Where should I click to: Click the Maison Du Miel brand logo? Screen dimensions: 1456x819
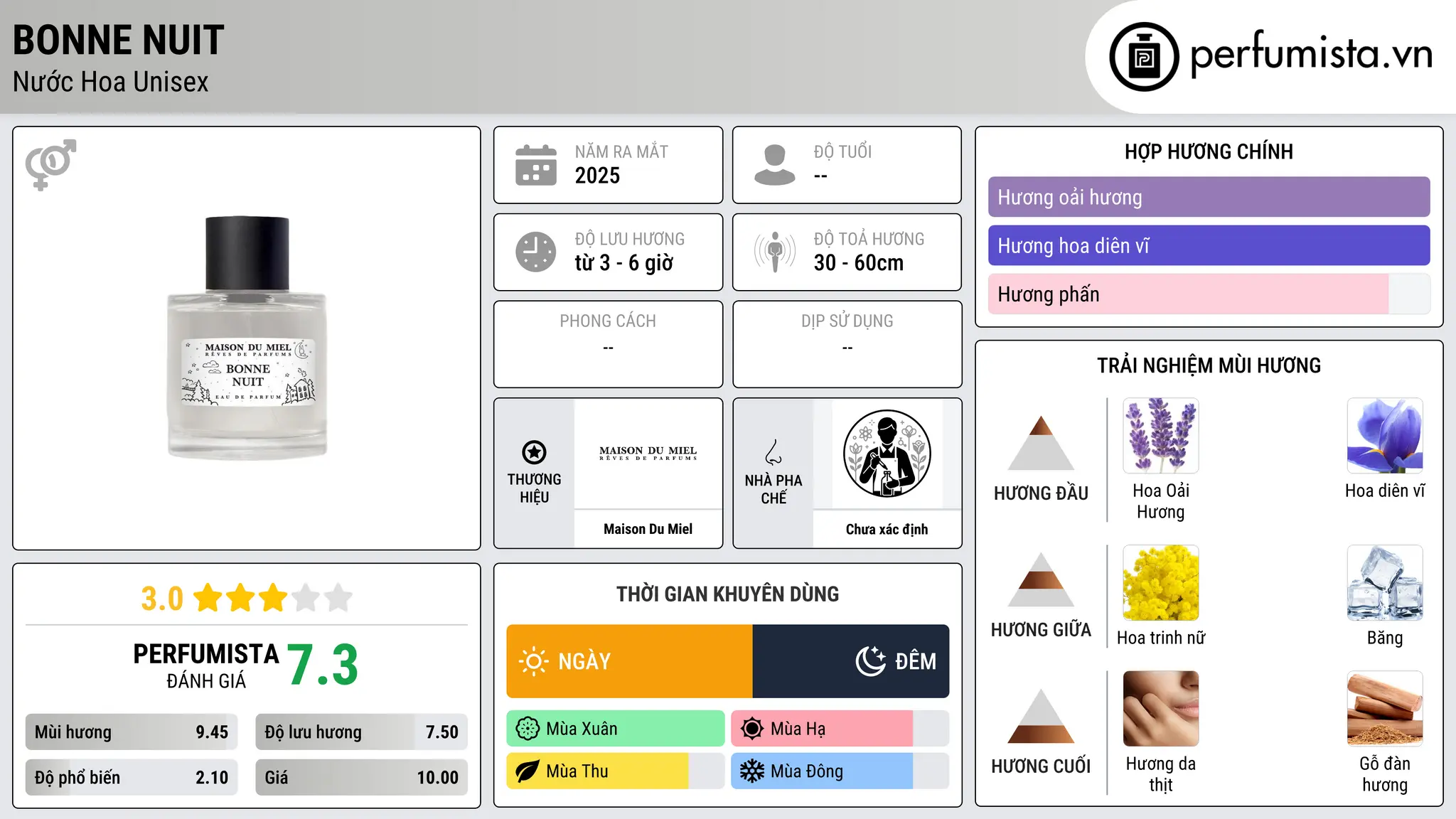click(x=648, y=454)
